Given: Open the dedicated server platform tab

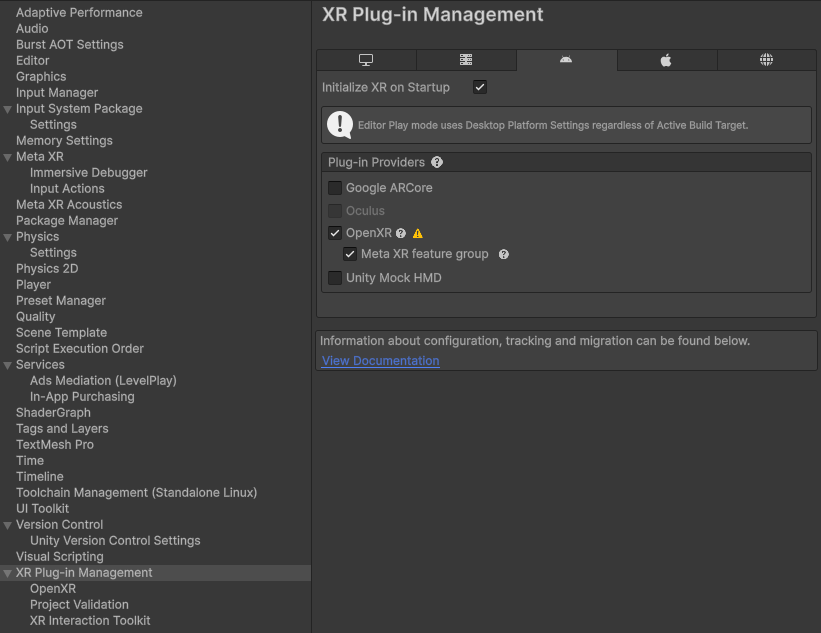Looking at the screenshot, I should pyautogui.click(x=466, y=60).
